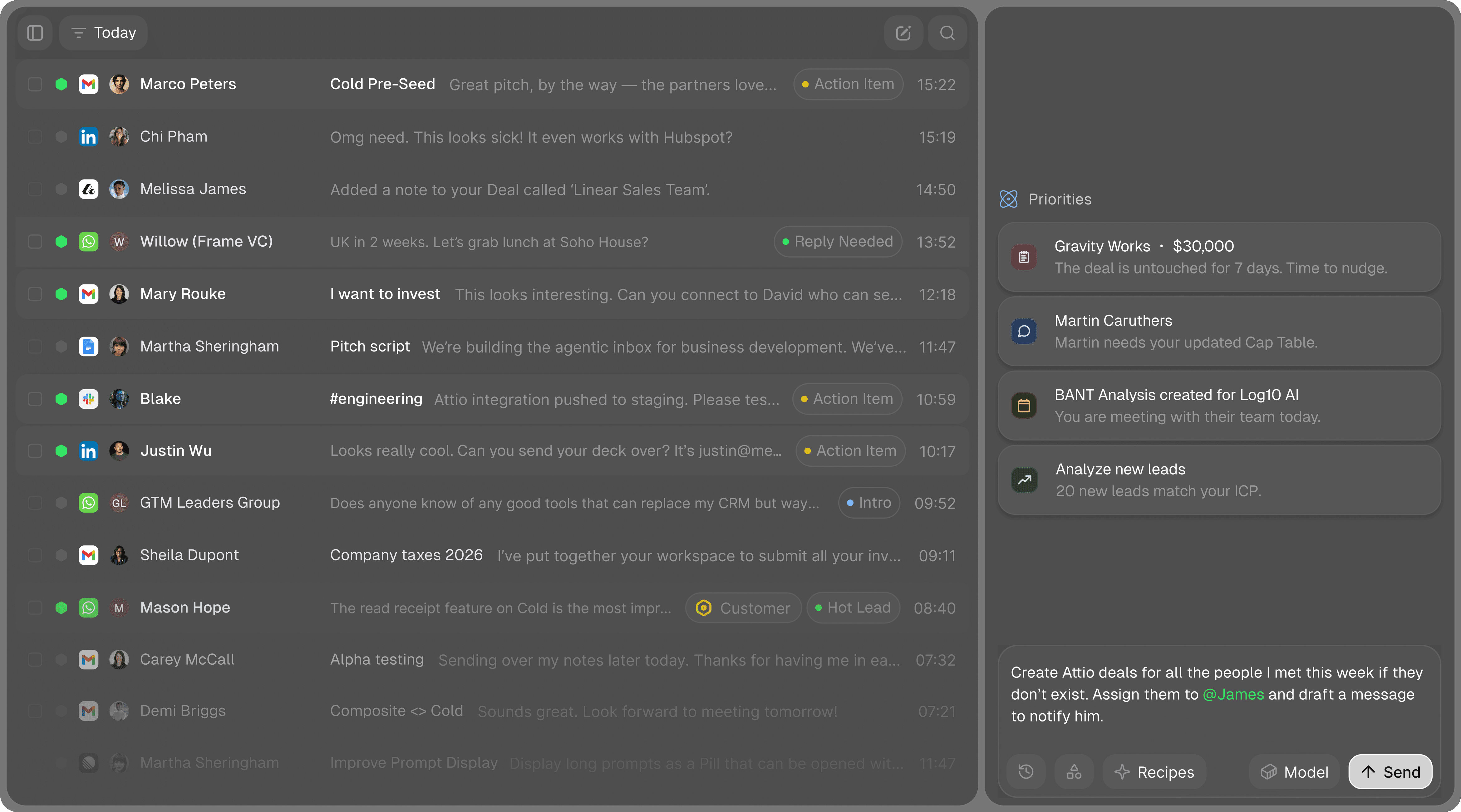
Task: Expand the Recipes menu
Action: click(1154, 772)
